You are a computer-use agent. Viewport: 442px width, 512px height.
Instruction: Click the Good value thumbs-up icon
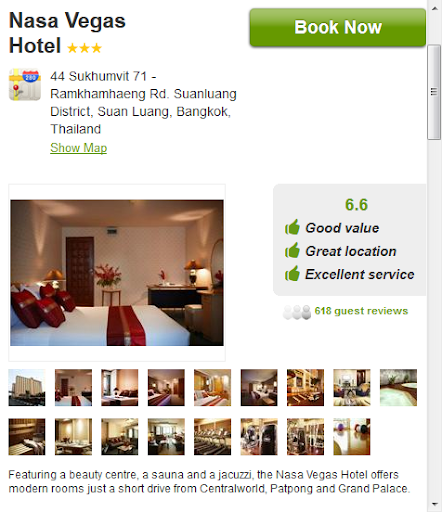point(292,227)
